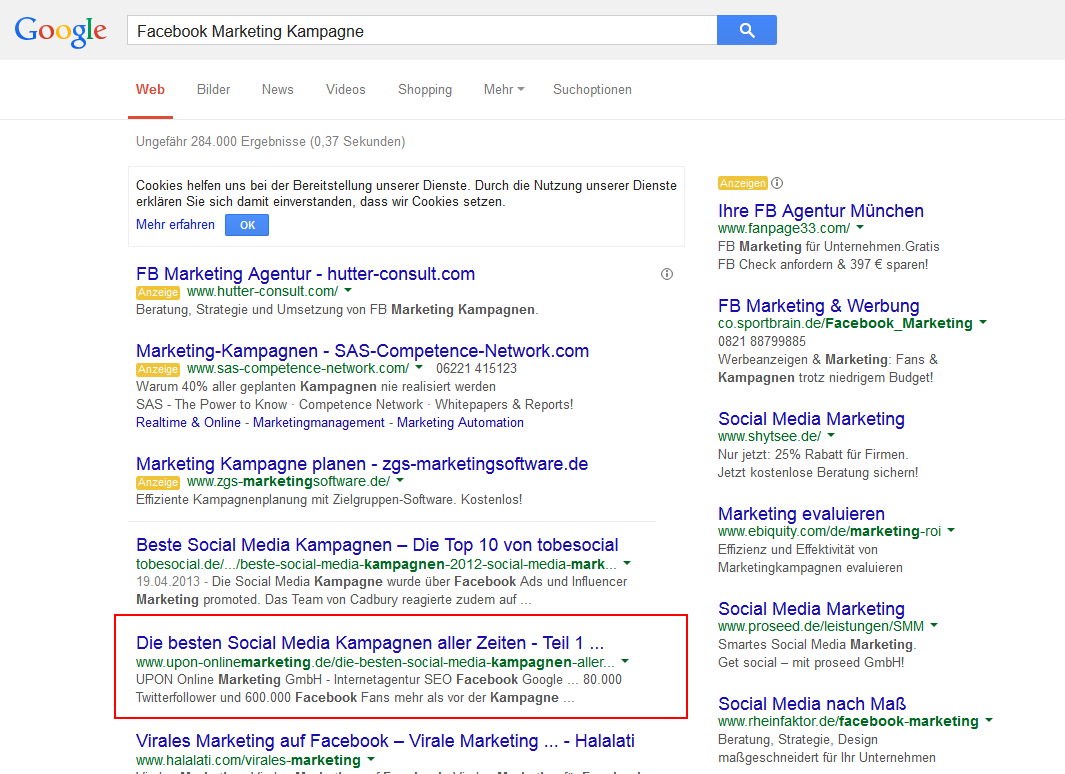This screenshot has height=774, width=1065.
Task: Expand dropdown arrow next to www.hutter-consult.com
Action: (x=348, y=291)
